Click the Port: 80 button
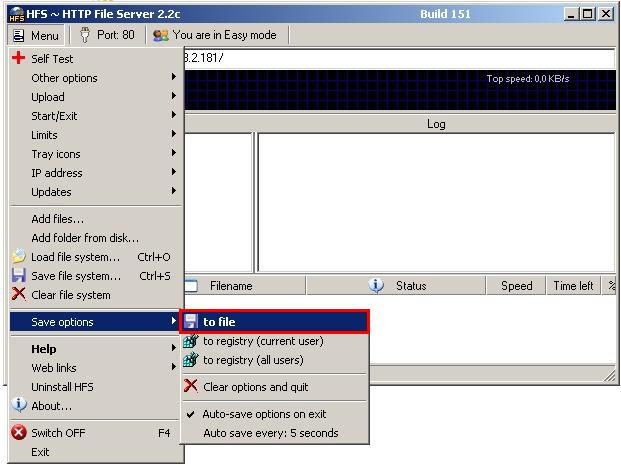 tap(107, 35)
